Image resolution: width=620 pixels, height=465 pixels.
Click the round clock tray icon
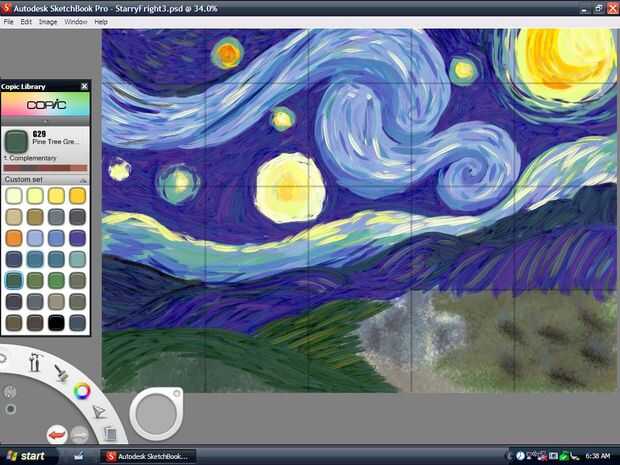521,456
